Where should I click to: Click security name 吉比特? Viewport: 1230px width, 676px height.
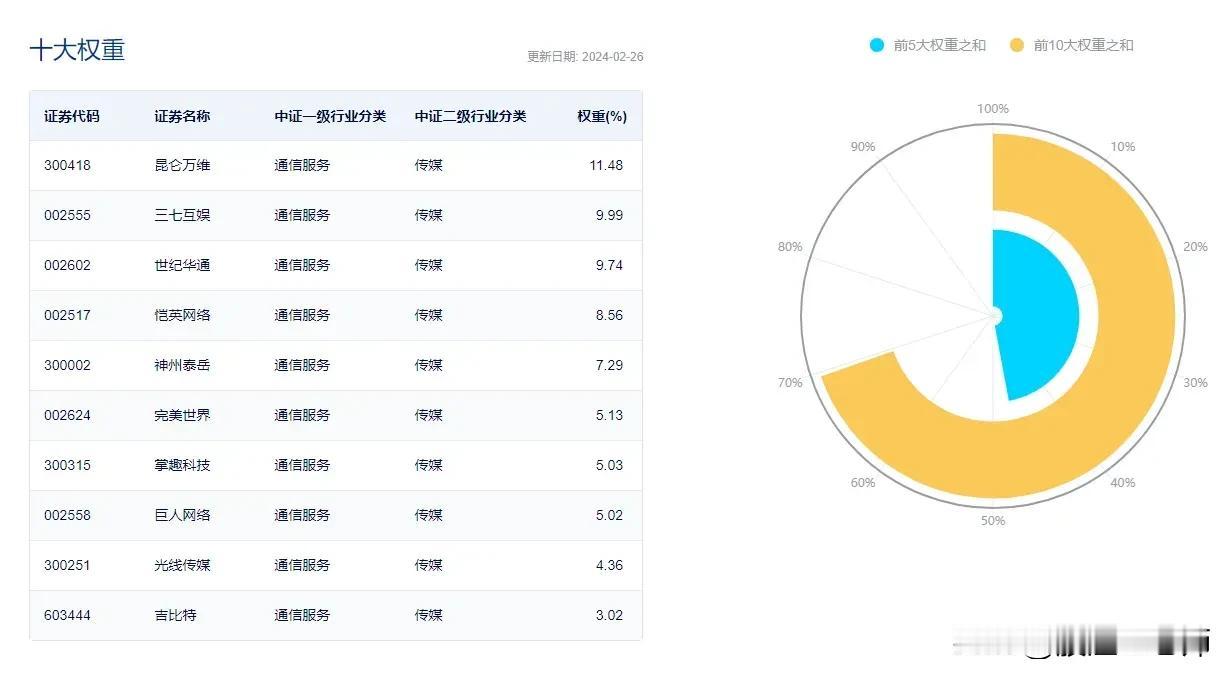(x=175, y=615)
